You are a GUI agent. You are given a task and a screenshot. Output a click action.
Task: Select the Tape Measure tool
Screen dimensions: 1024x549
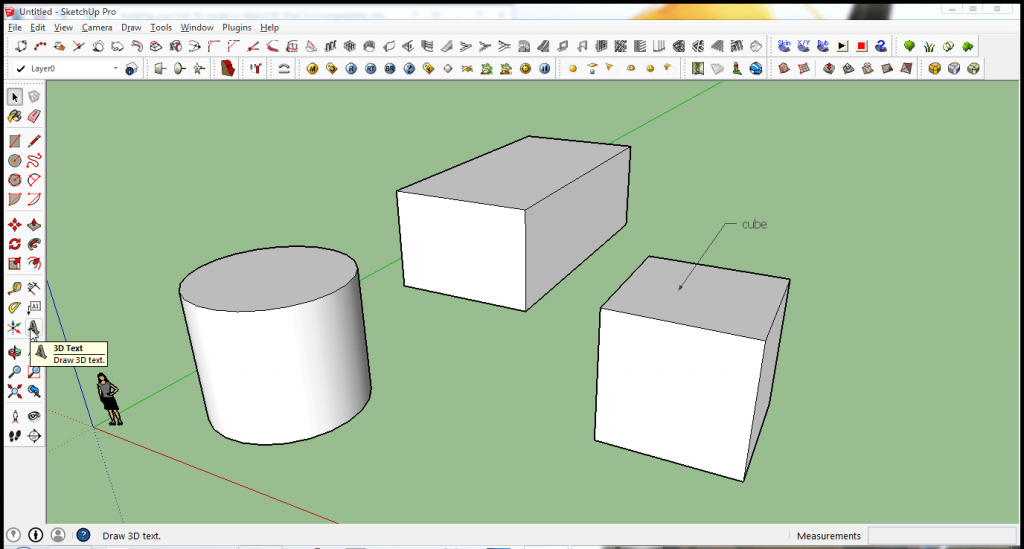[x=14, y=288]
